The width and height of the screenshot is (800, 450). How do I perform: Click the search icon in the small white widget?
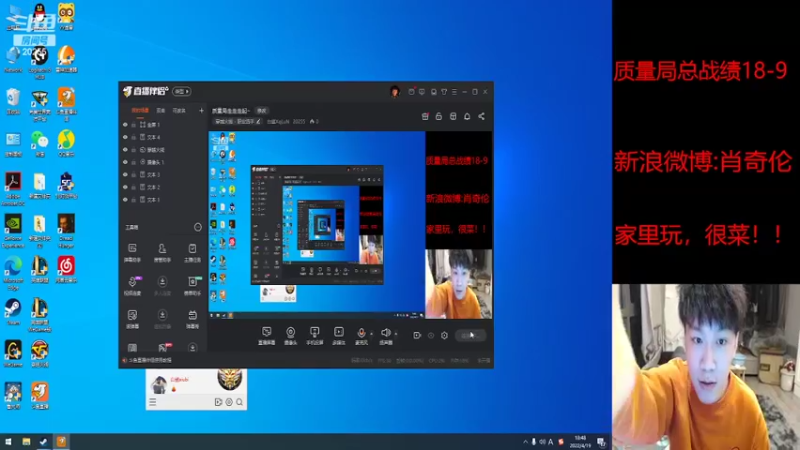(x=239, y=402)
